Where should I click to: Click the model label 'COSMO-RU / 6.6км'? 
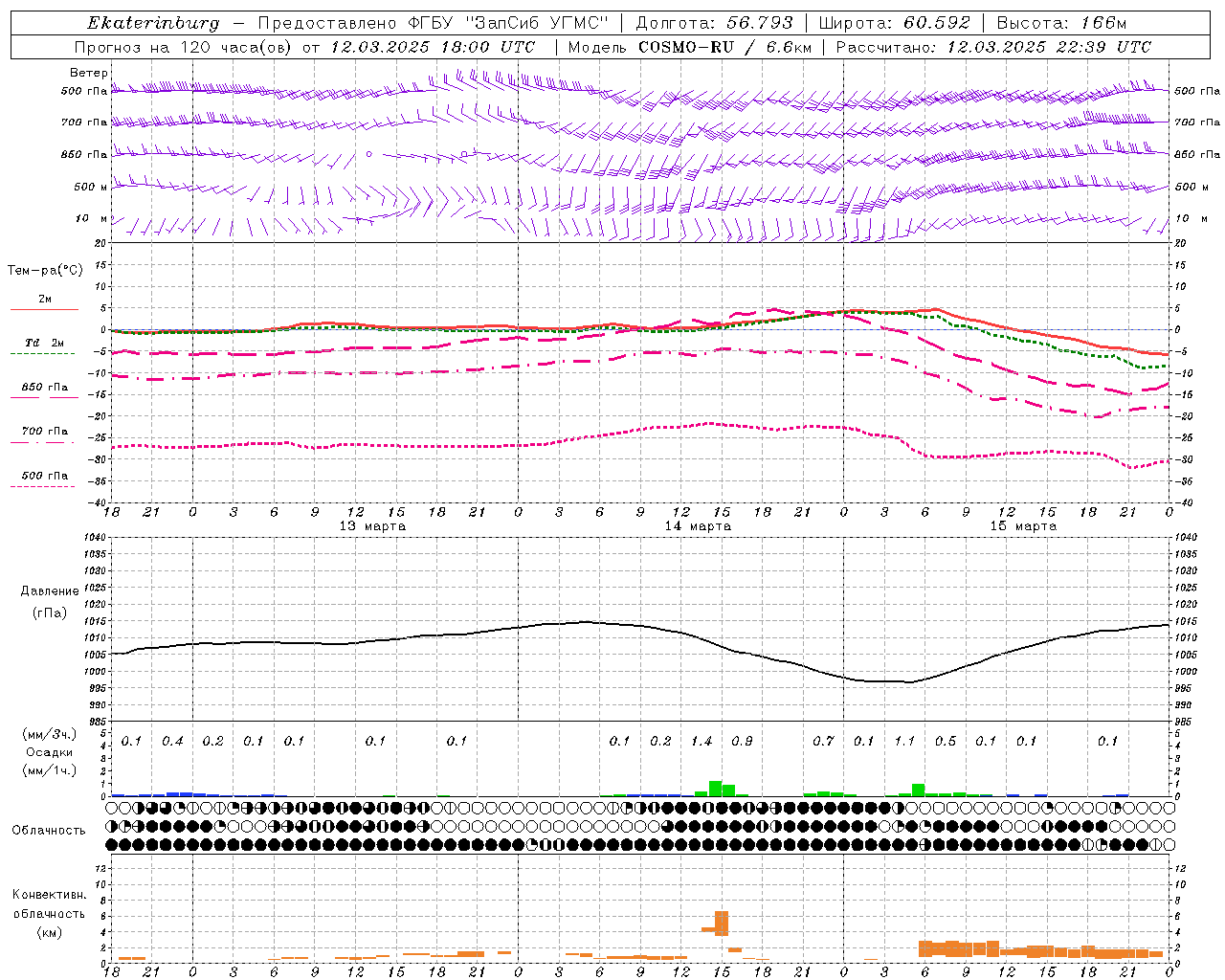tap(724, 47)
